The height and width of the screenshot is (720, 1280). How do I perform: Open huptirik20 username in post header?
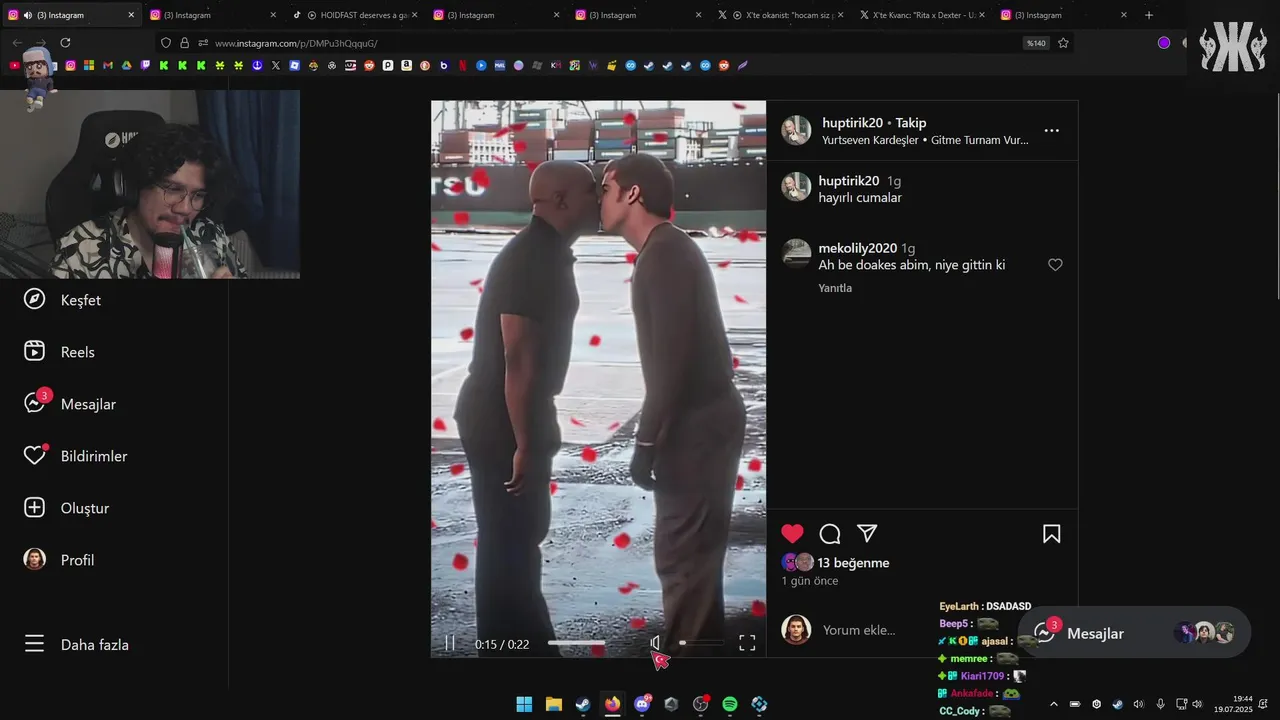(852, 123)
